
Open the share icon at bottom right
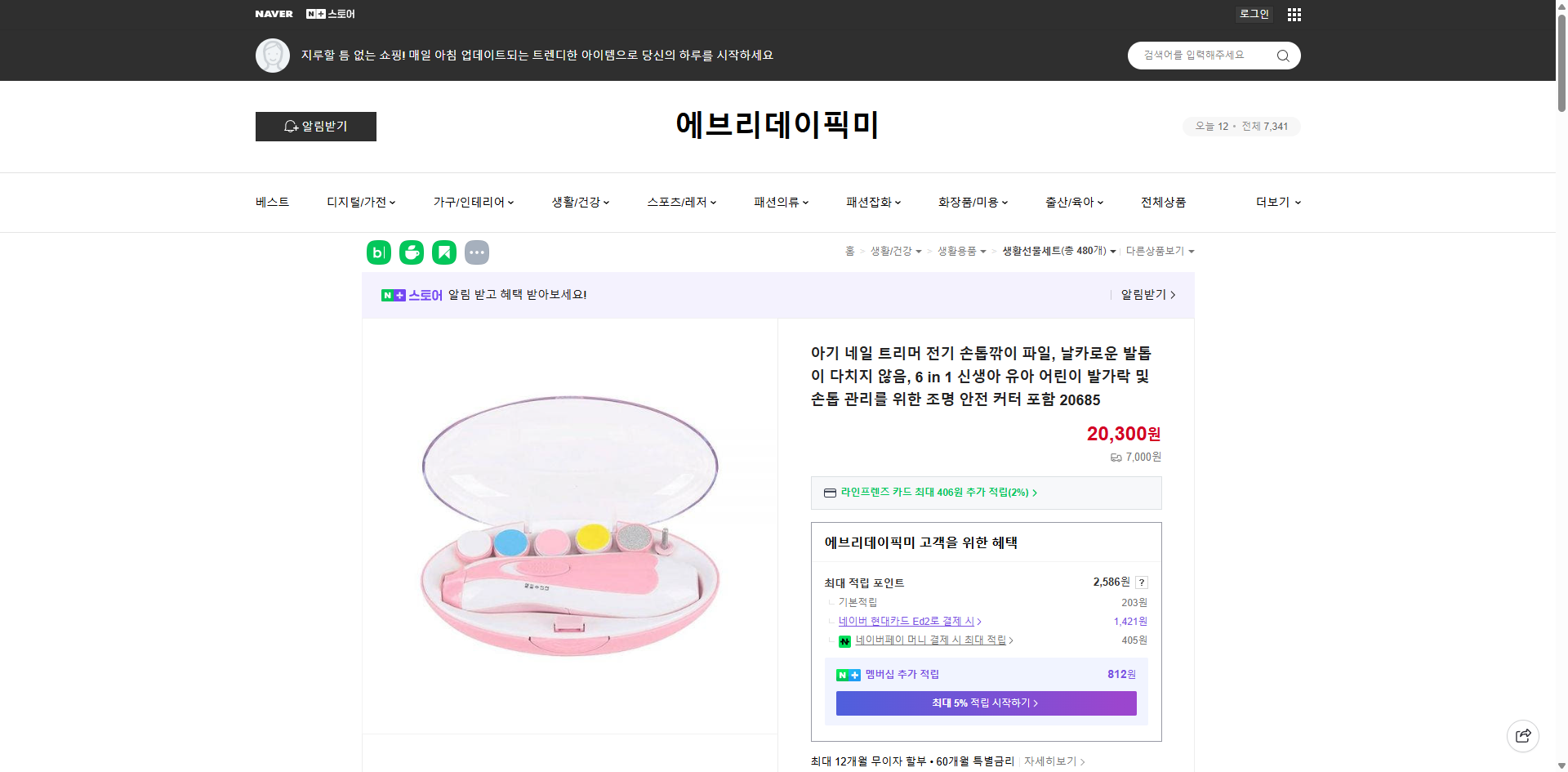[x=1523, y=735]
